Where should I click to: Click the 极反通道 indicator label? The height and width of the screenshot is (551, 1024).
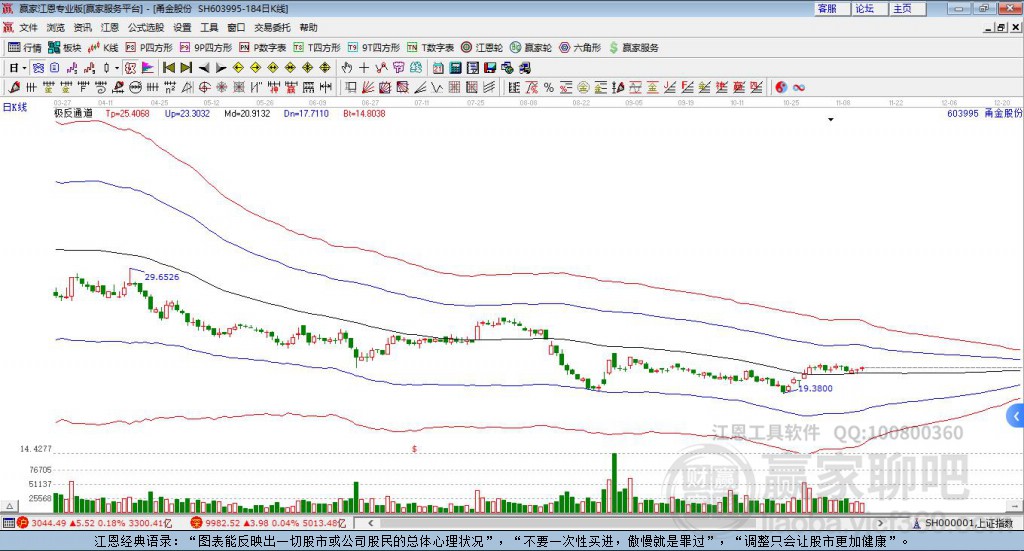tap(73, 113)
